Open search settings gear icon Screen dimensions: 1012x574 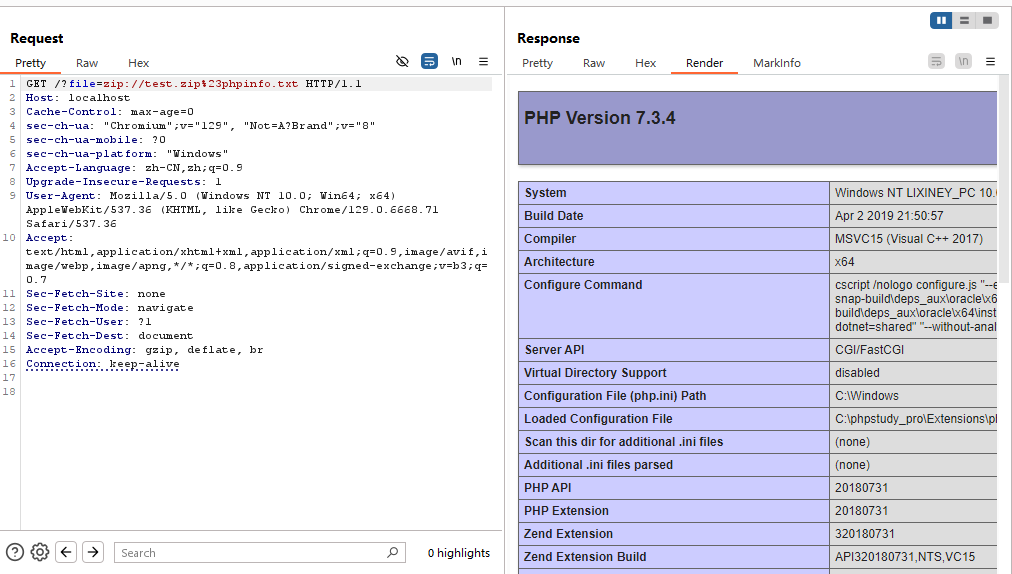click(40, 552)
